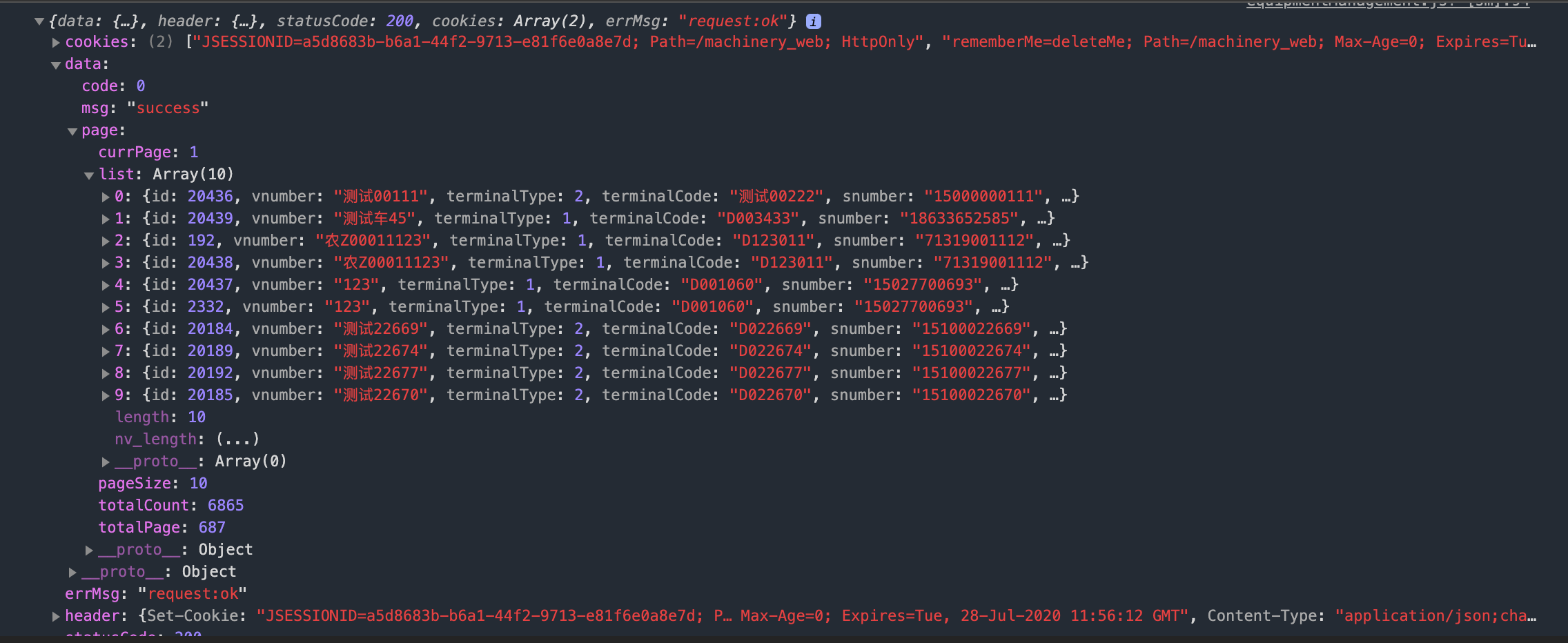Expand list item 3 with id 20438
This screenshot has width=1568, height=643.
click(x=106, y=264)
